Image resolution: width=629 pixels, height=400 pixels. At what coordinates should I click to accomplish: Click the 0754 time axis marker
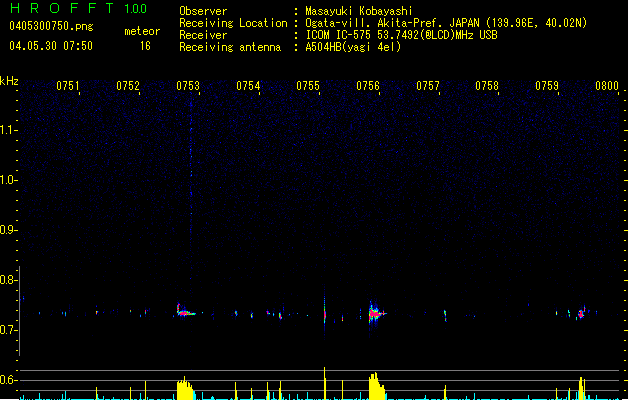click(248, 86)
